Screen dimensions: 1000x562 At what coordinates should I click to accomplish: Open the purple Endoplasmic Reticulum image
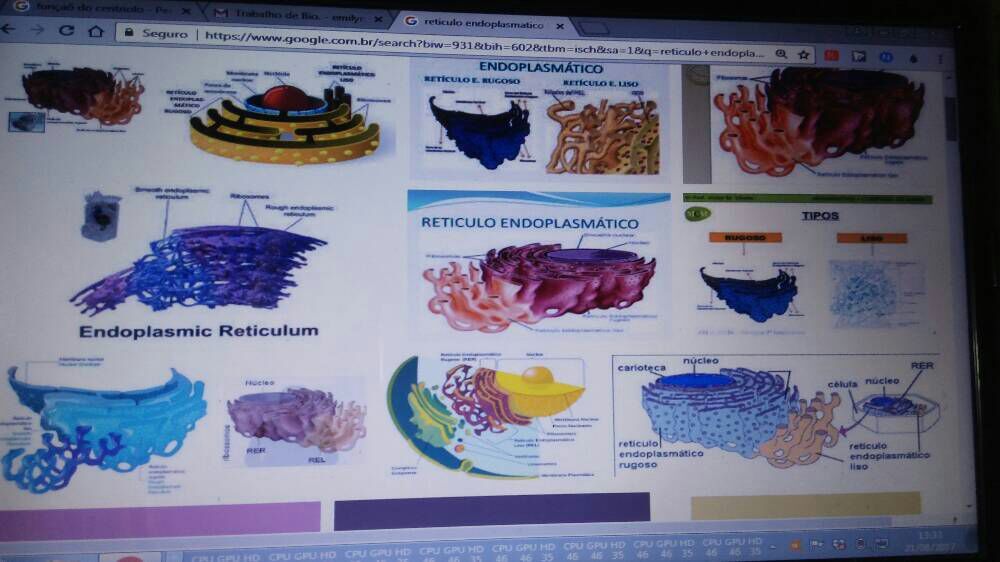pos(199,262)
